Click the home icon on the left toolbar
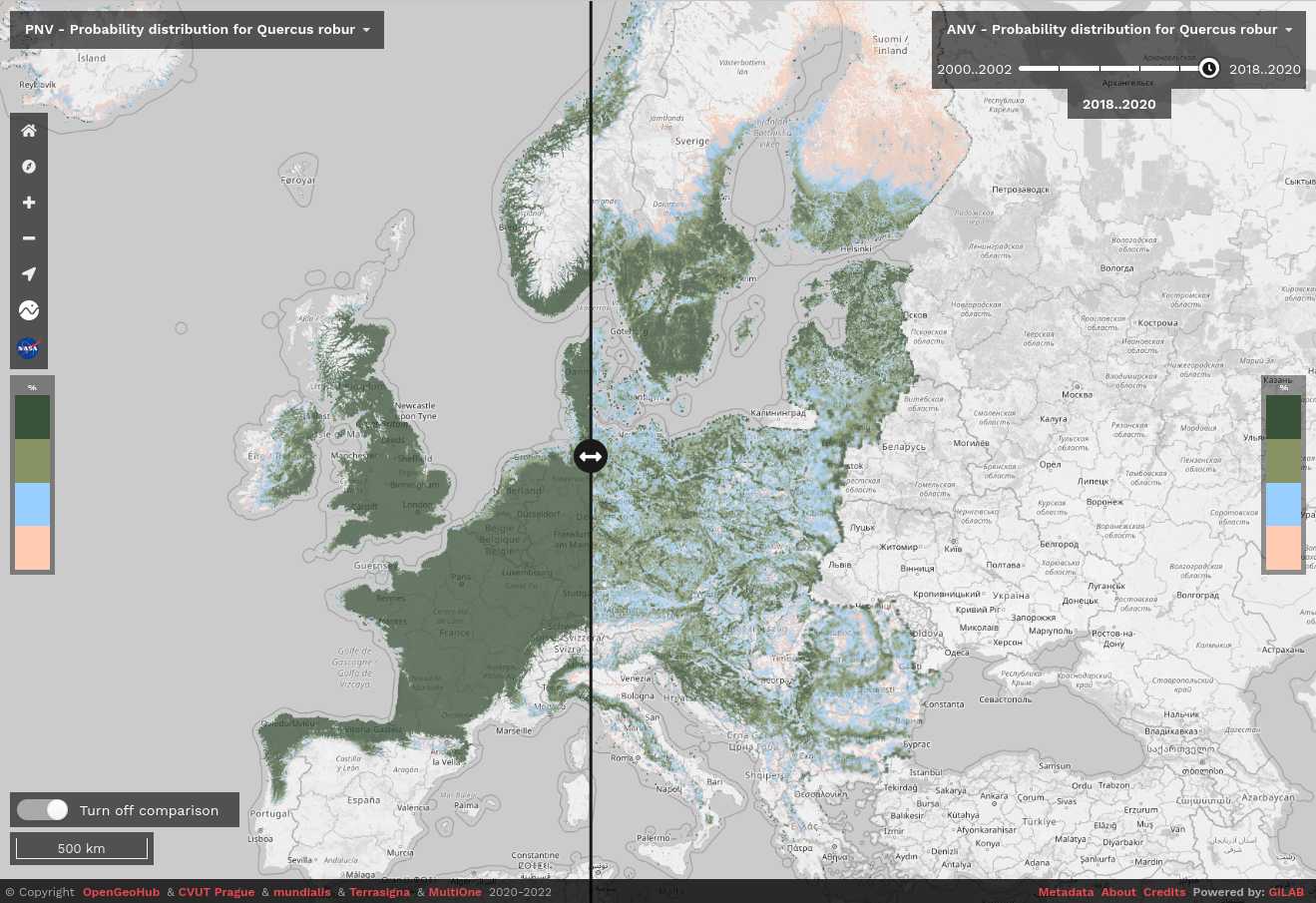This screenshot has height=903, width=1316. pos(29,131)
